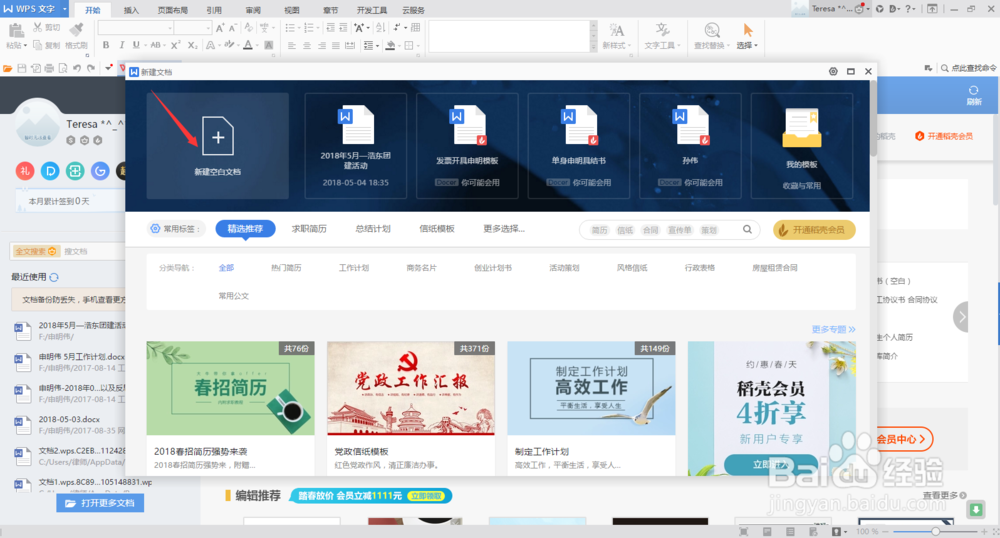1000x538 pixels.
Task: Click the justify alignment icon
Action: tap(335, 45)
